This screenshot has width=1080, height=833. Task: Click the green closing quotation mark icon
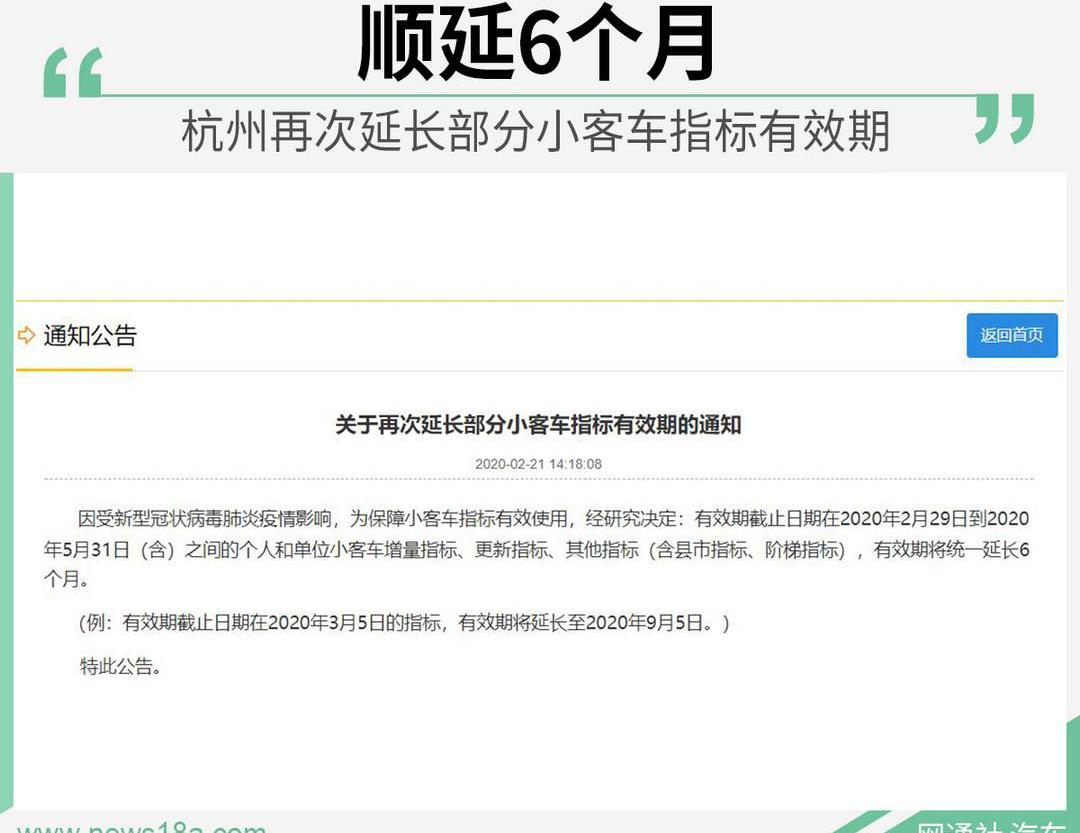pos(1004,118)
